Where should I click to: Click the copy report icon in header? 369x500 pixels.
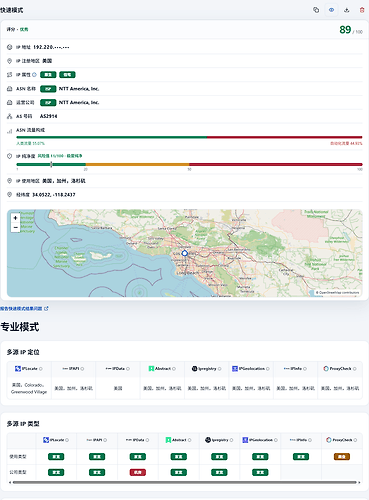(x=316, y=10)
